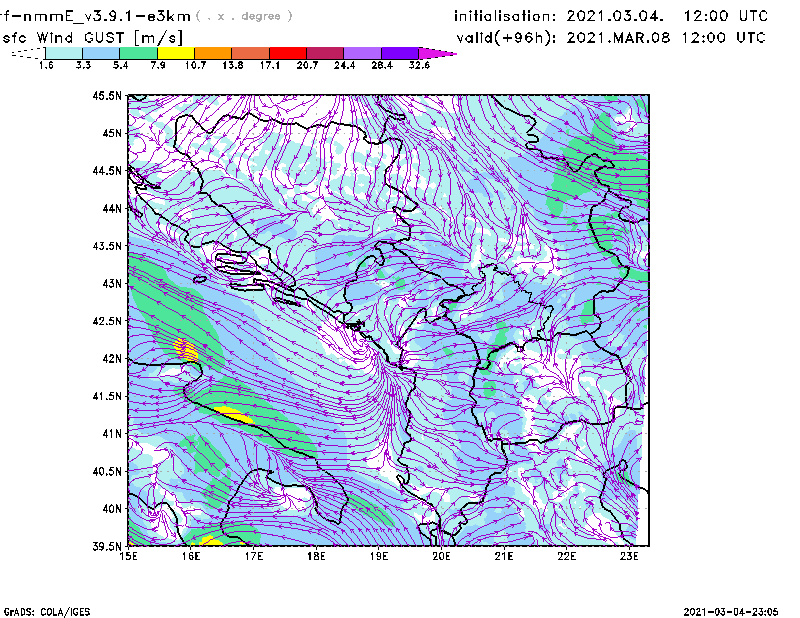
Task: Click the light blue 3.3–5.4 legend swatch
Action: pyautogui.click(x=101, y=53)
